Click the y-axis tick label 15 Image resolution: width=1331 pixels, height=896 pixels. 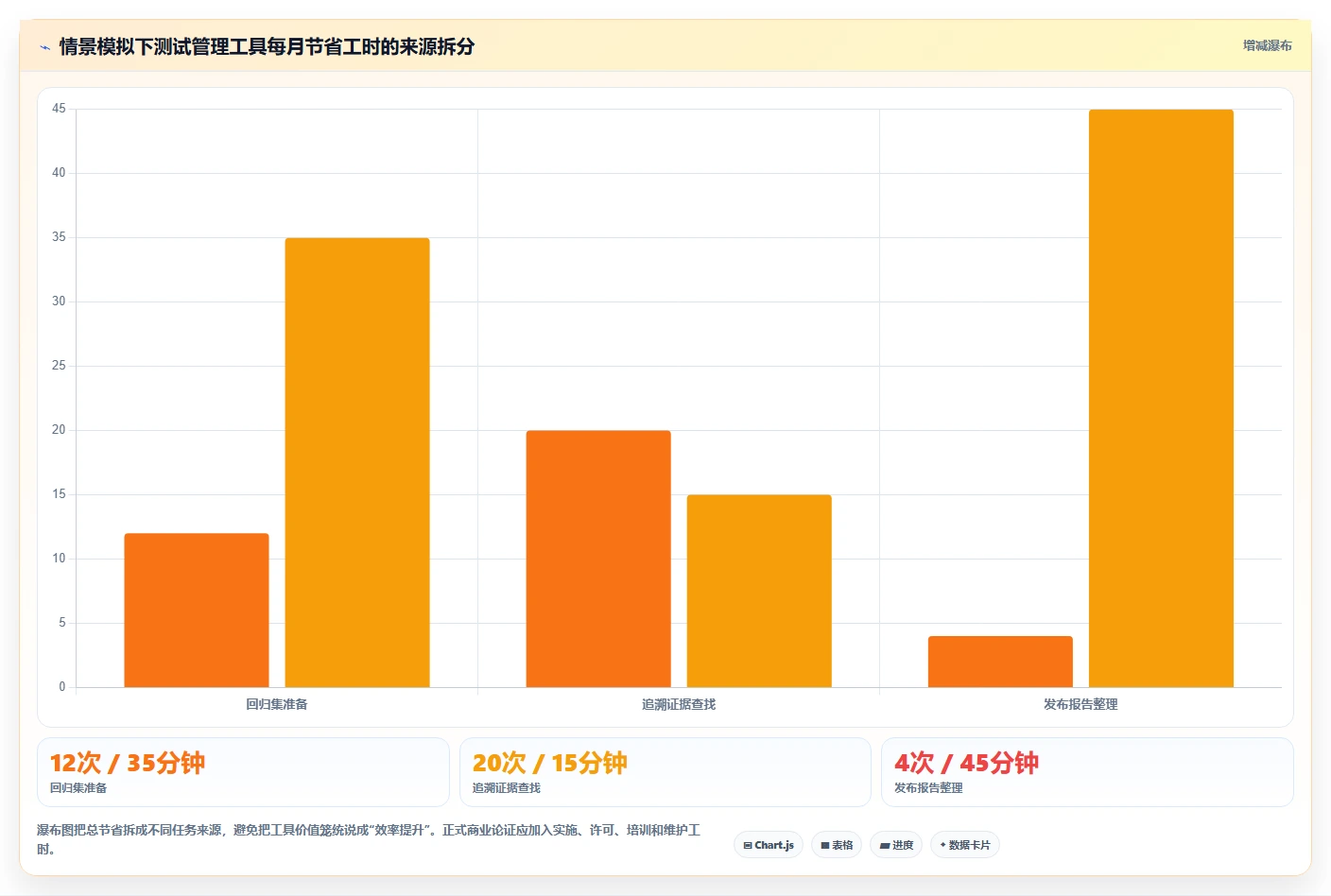click(x=59, y=494)
